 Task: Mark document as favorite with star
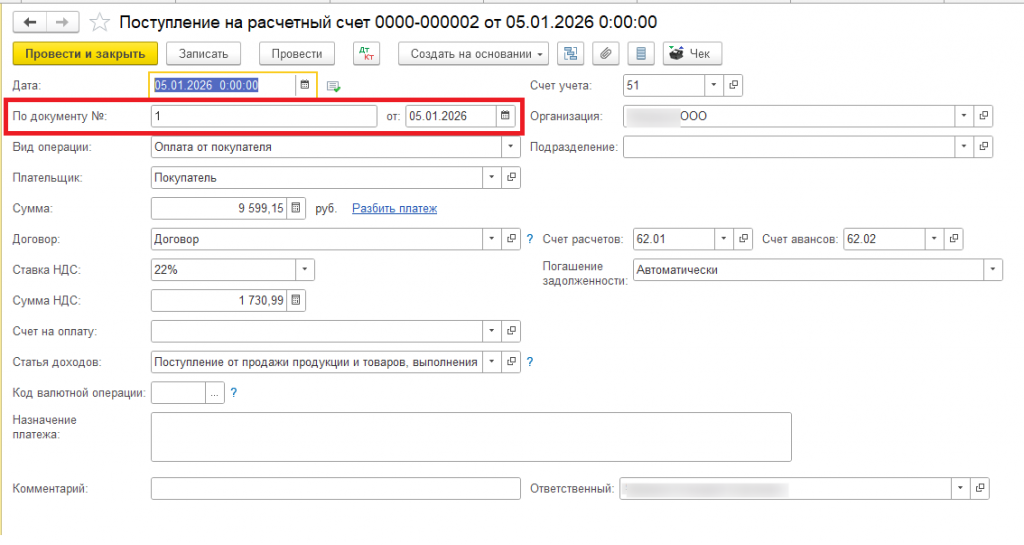(x=99, y=22)
